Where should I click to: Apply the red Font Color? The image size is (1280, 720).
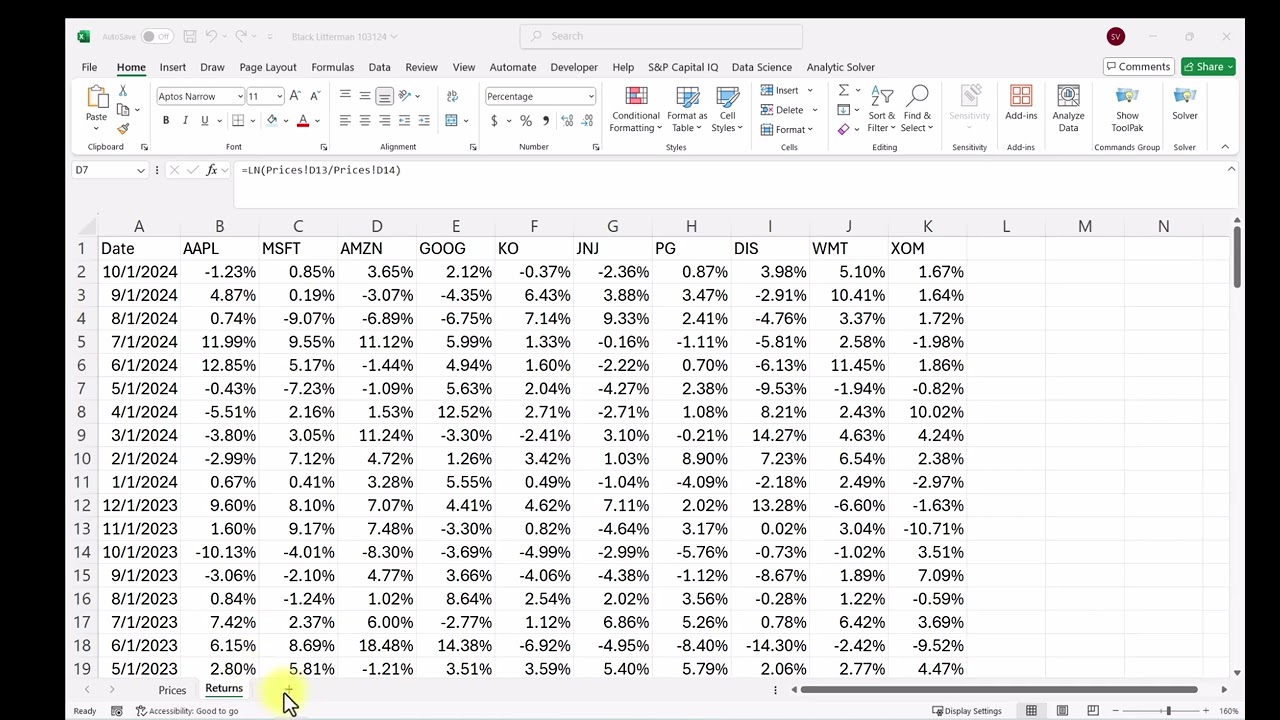303,121
